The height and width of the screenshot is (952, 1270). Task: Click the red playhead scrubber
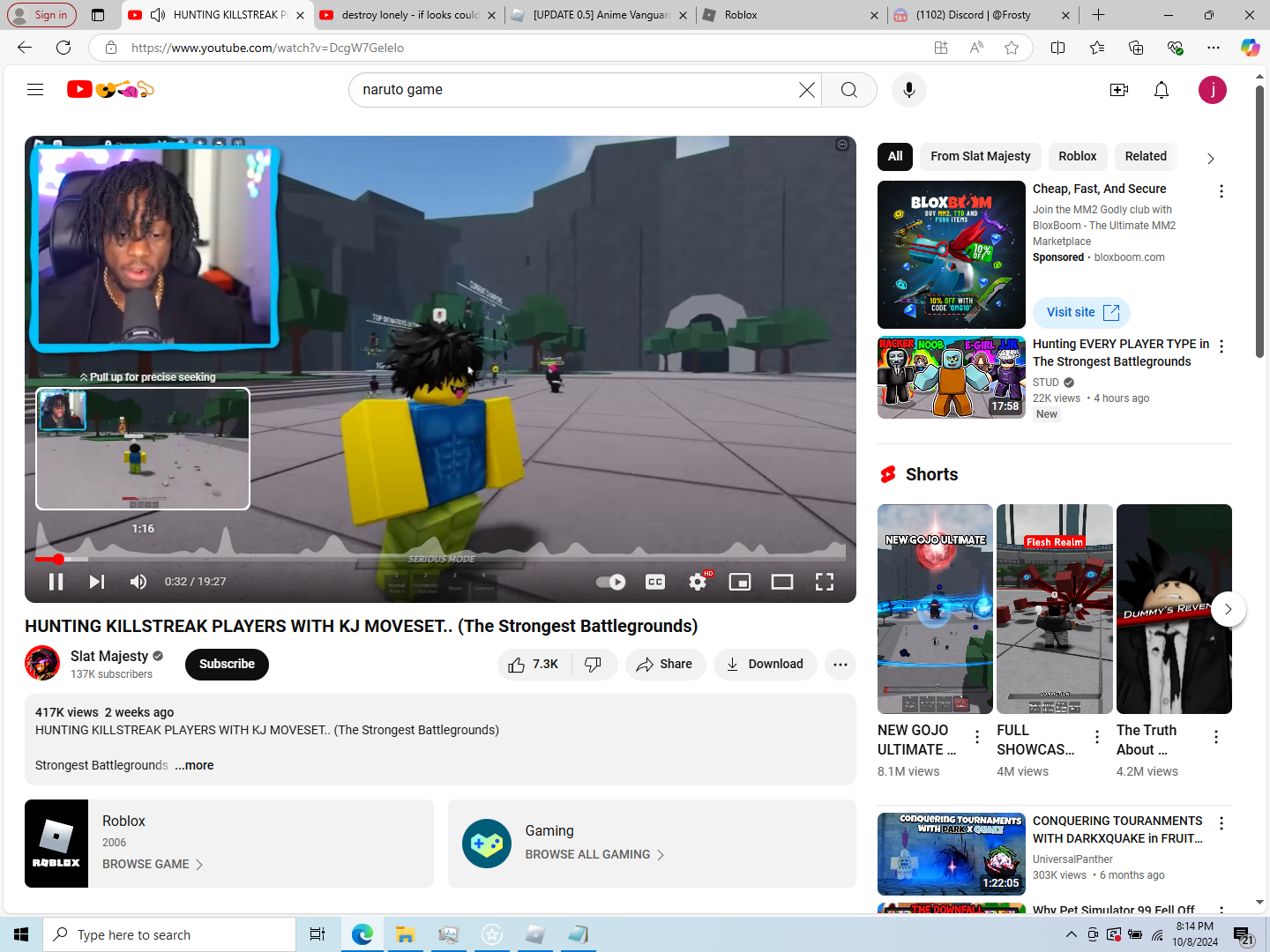[58, 559]
